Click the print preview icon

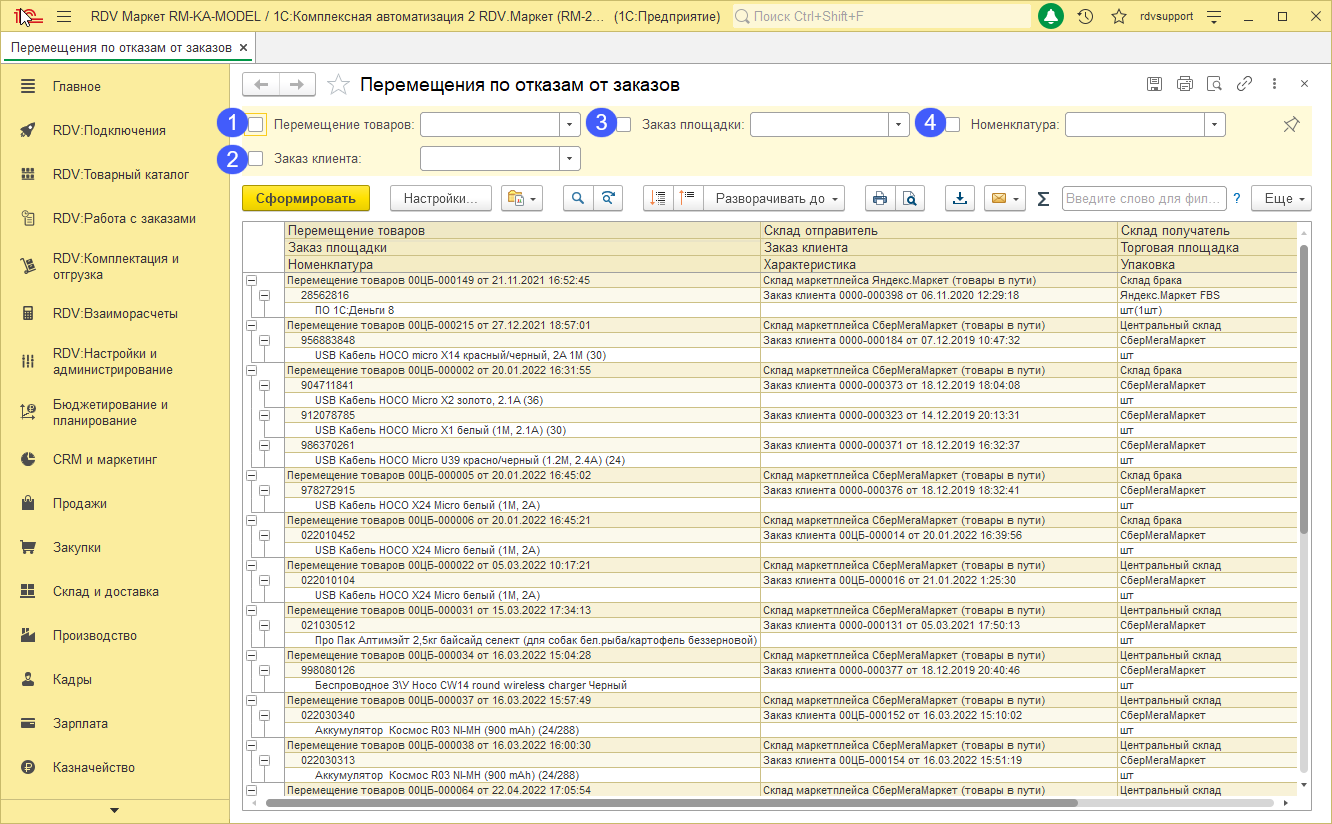coord(909,199)
